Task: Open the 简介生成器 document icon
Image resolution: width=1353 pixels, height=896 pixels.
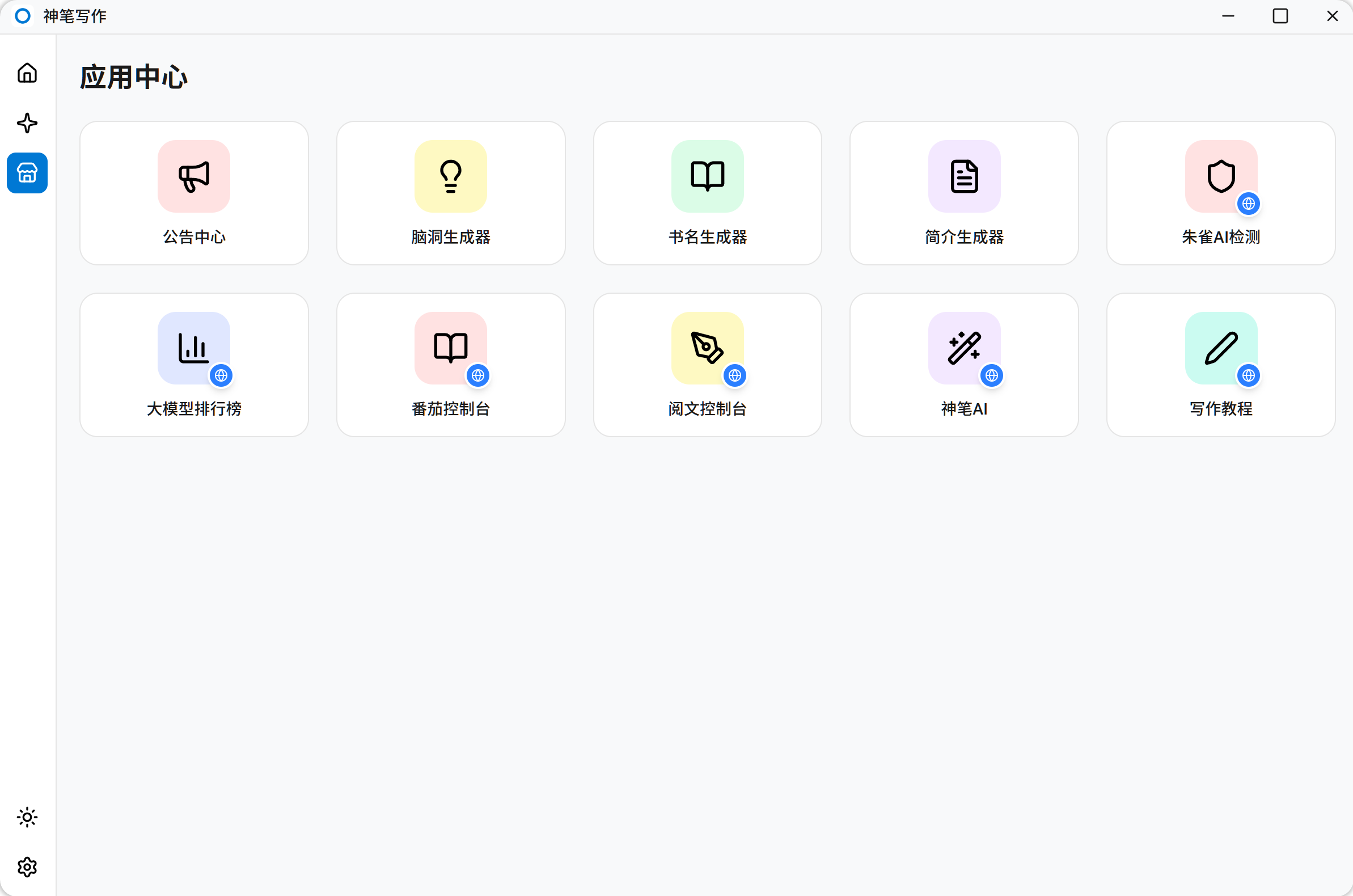Action: tap(964, 176)
